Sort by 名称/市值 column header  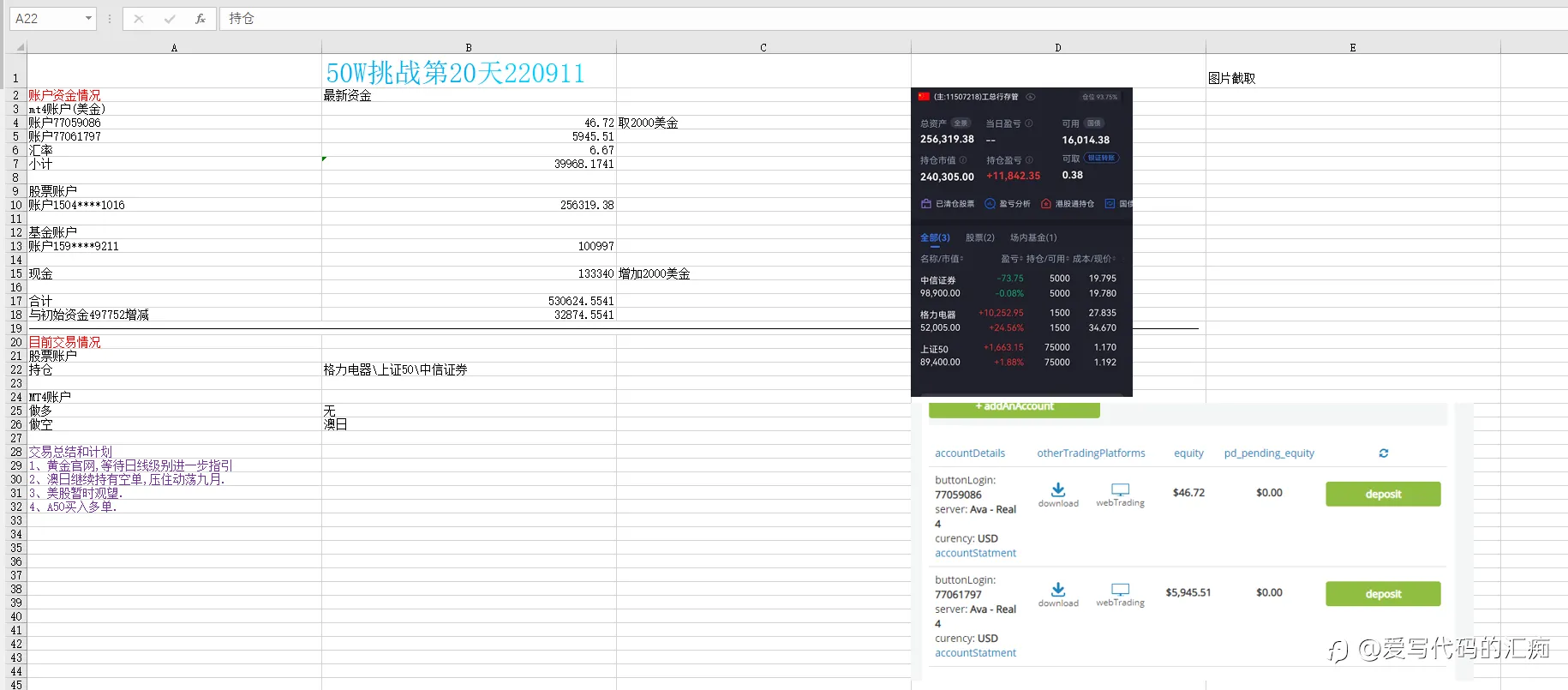(x=942, y=258)
